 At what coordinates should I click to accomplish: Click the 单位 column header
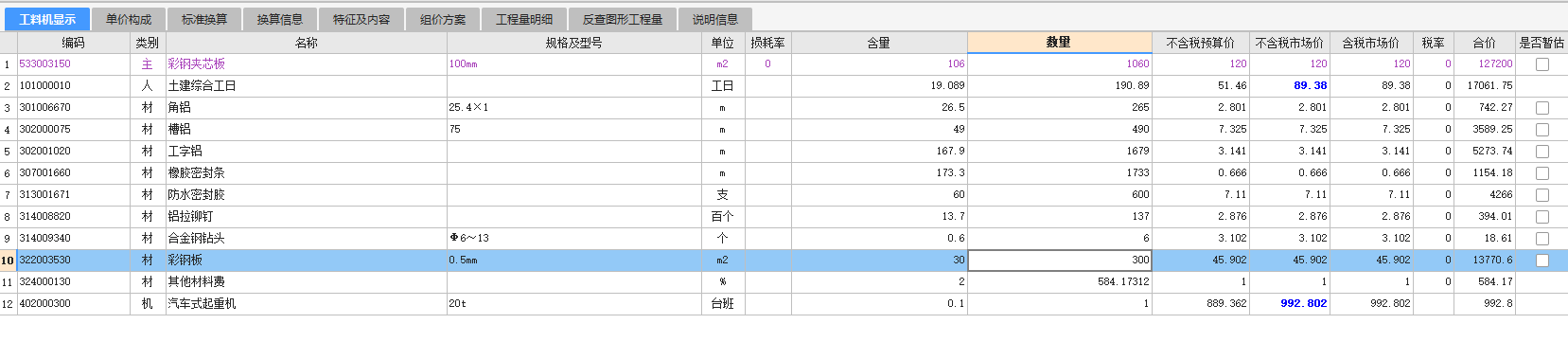[x=722, y=43]
